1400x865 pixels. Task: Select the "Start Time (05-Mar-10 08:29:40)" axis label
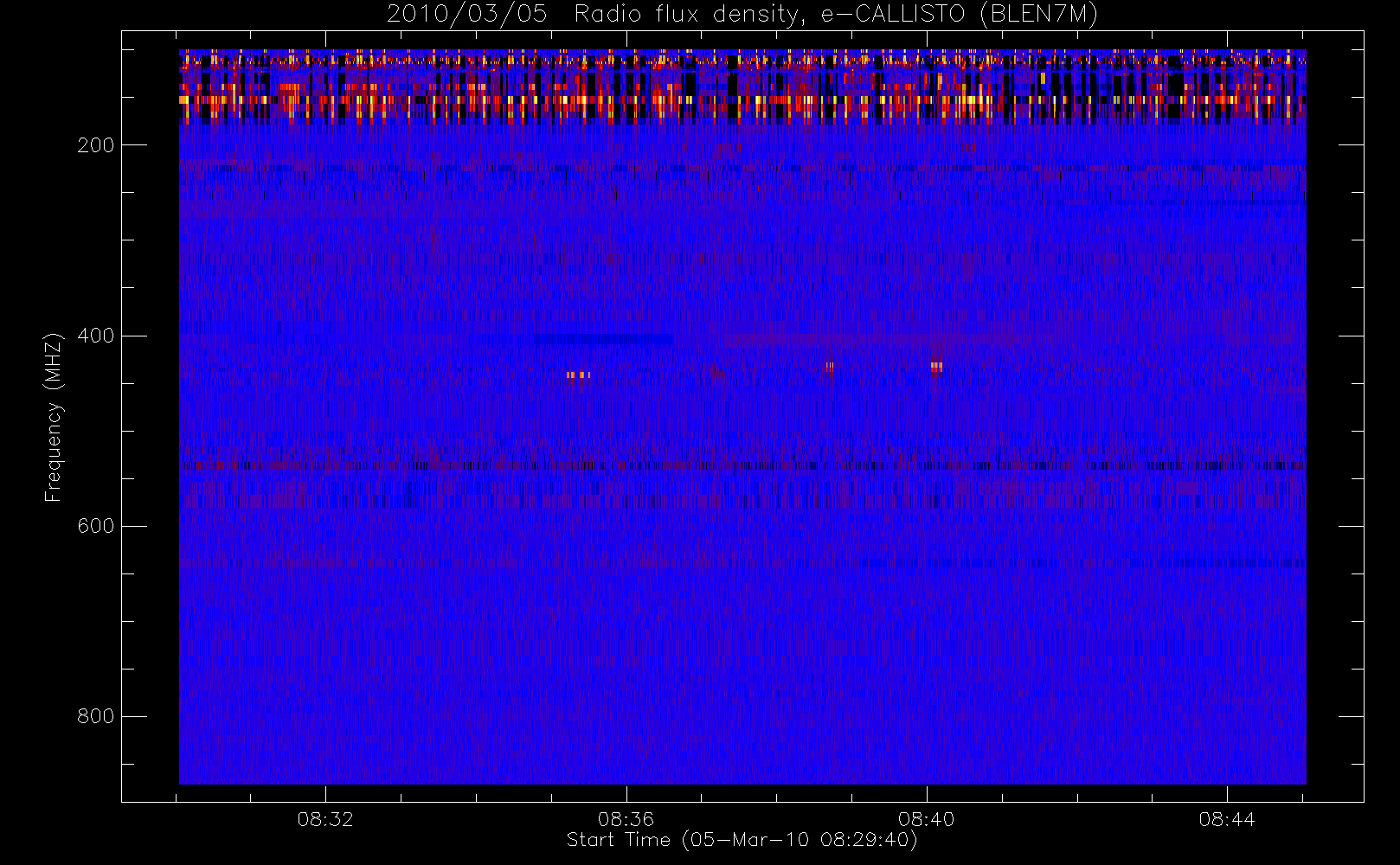tap(742, 840)
